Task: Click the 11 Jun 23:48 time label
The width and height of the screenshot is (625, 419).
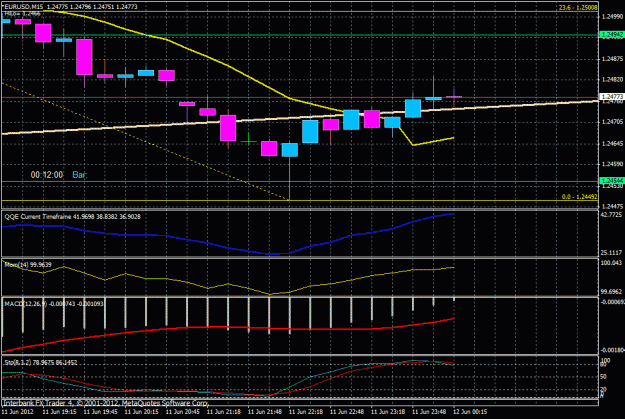Action: click(x=429, y=411)
